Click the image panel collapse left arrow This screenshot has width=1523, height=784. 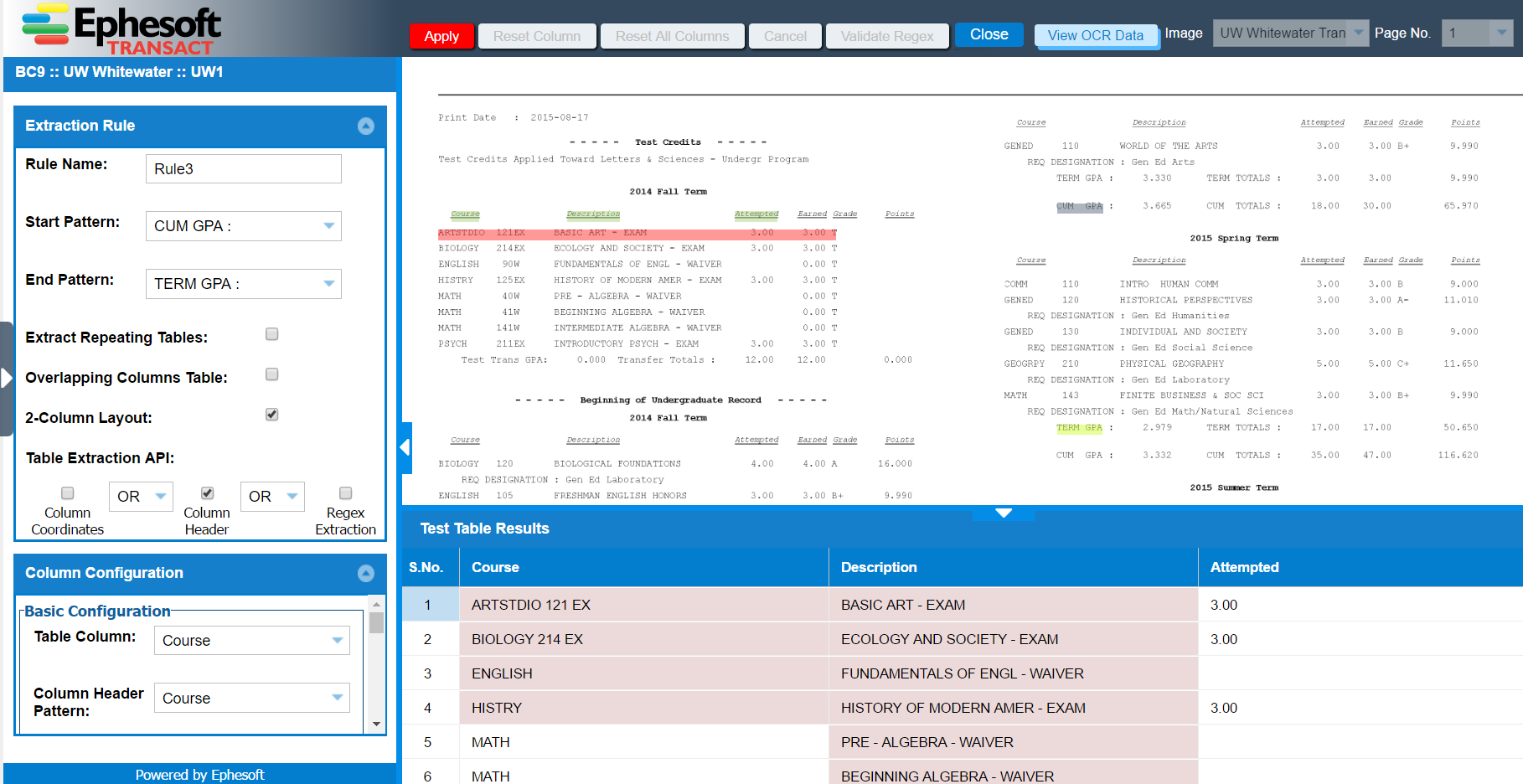(x=406, y=448)
